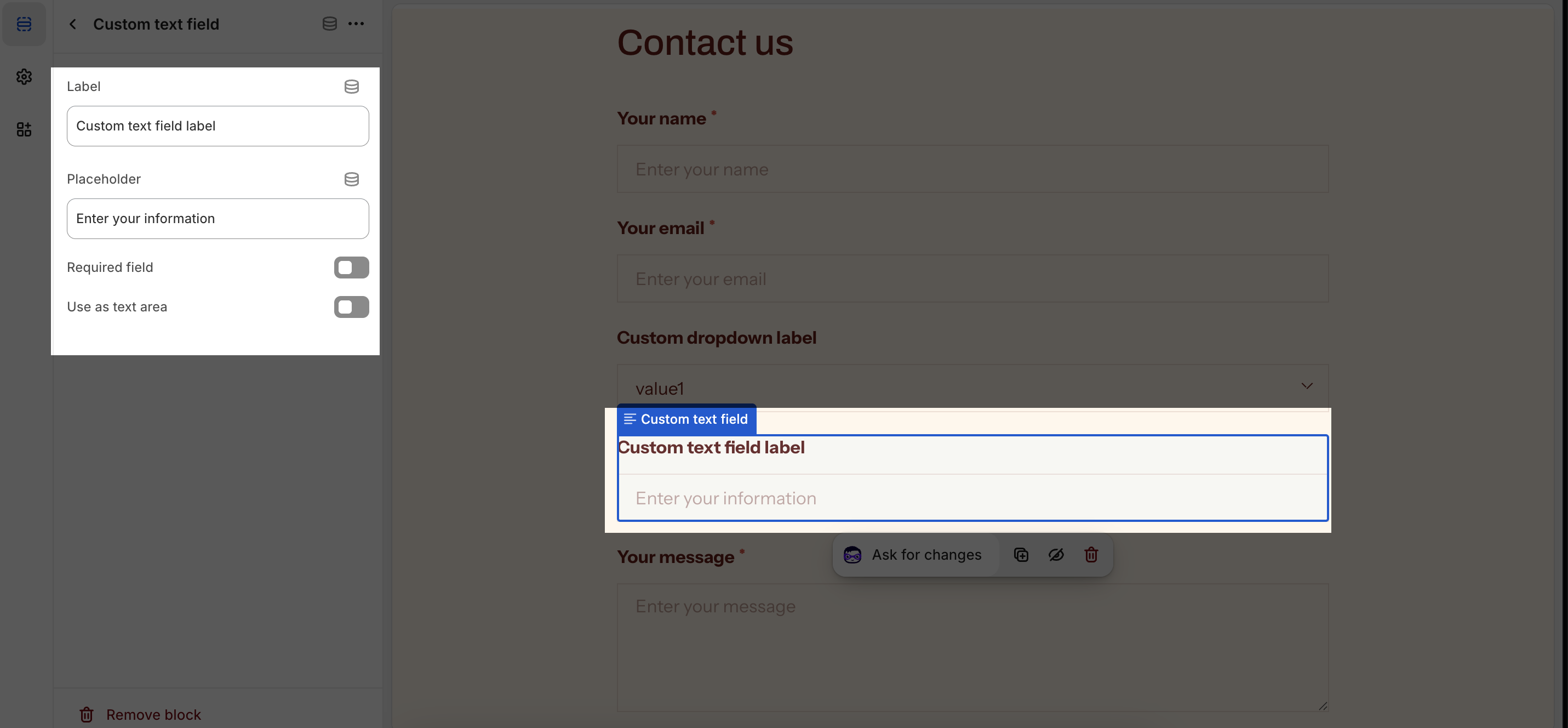Viewport: 1568px width, 728px height.
Task: Connect dynamic source for Label field
Action: [351, 87]
